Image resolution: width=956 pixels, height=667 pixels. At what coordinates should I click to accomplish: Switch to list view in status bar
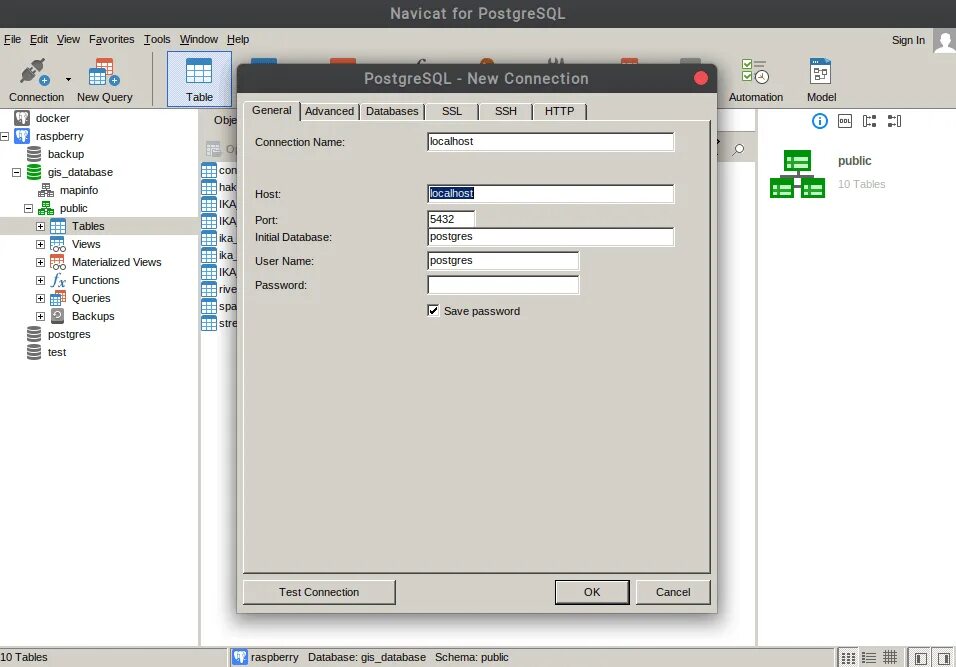point(848,658)
